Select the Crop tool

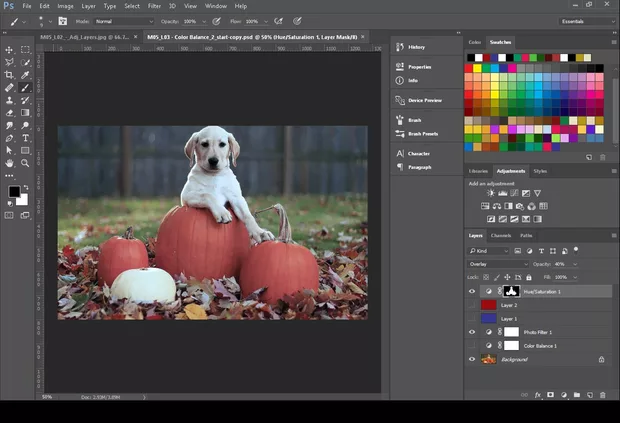(9, 75)
